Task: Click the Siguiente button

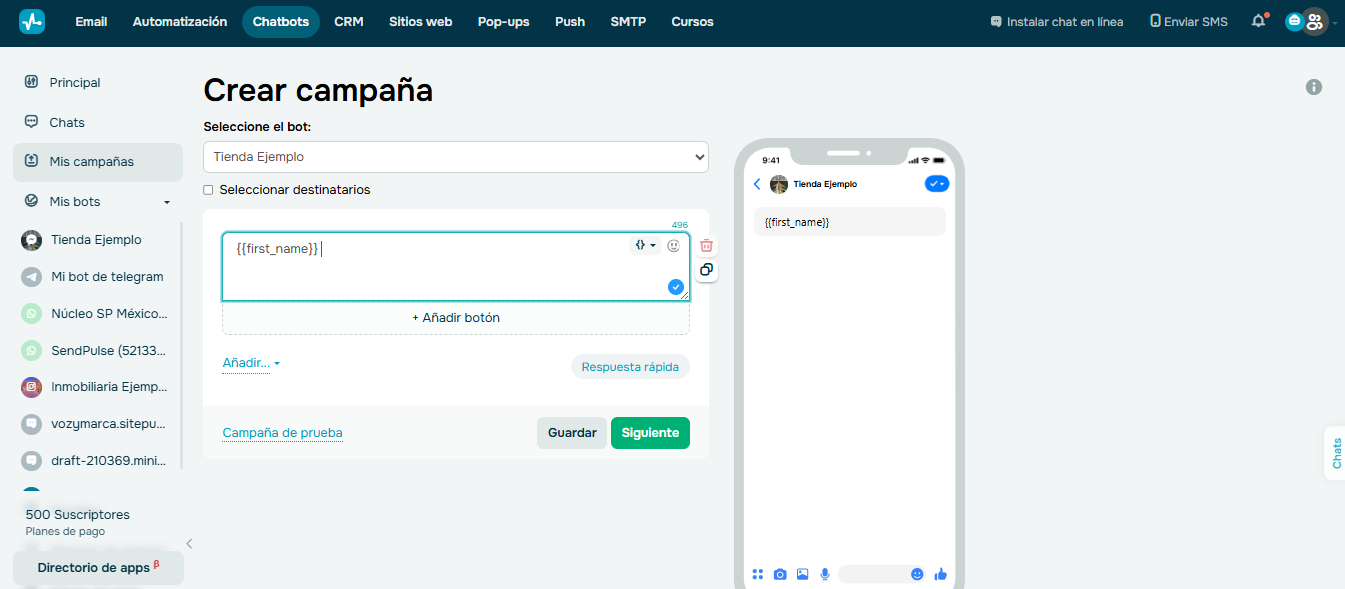Action: 650,432
